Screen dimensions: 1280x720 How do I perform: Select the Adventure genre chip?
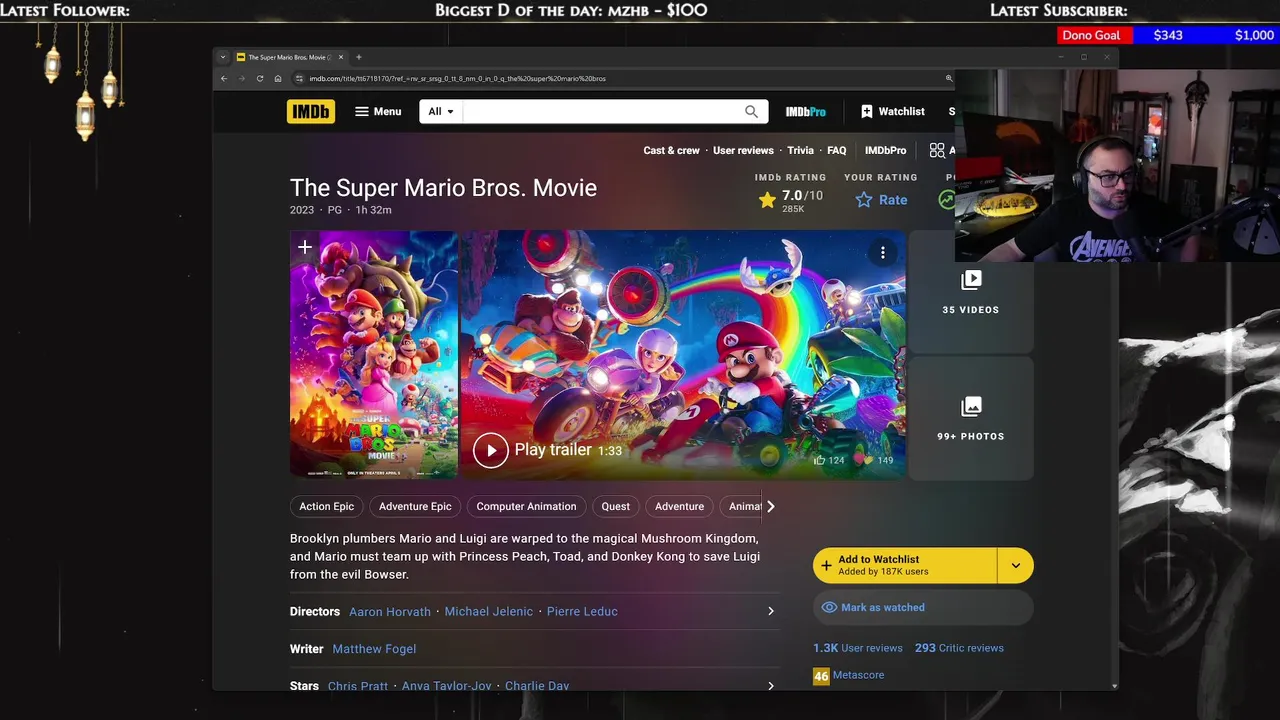point(679,506)
